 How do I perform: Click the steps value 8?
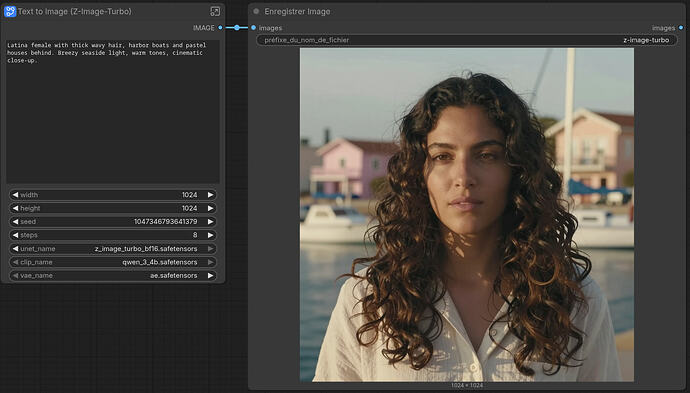click(x=195, y=235)
